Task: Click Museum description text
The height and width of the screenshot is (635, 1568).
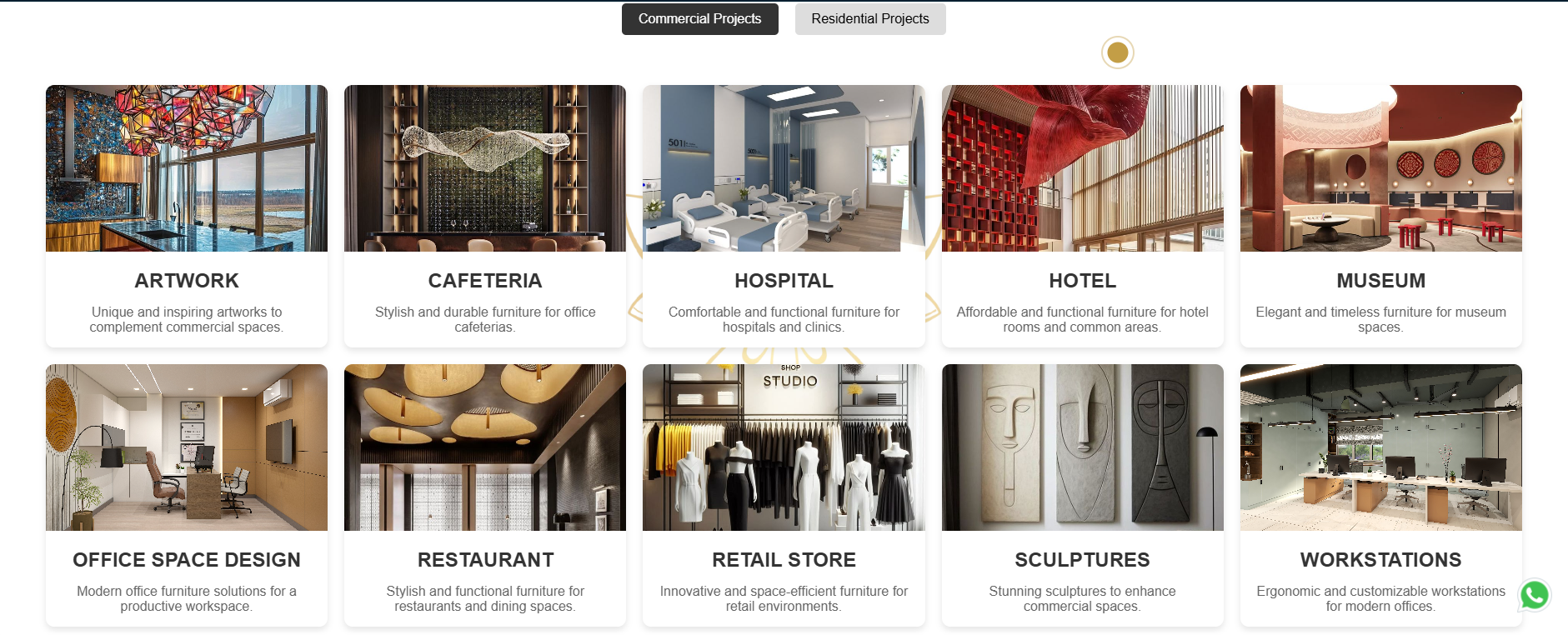Action: [x=1380, y=319]
